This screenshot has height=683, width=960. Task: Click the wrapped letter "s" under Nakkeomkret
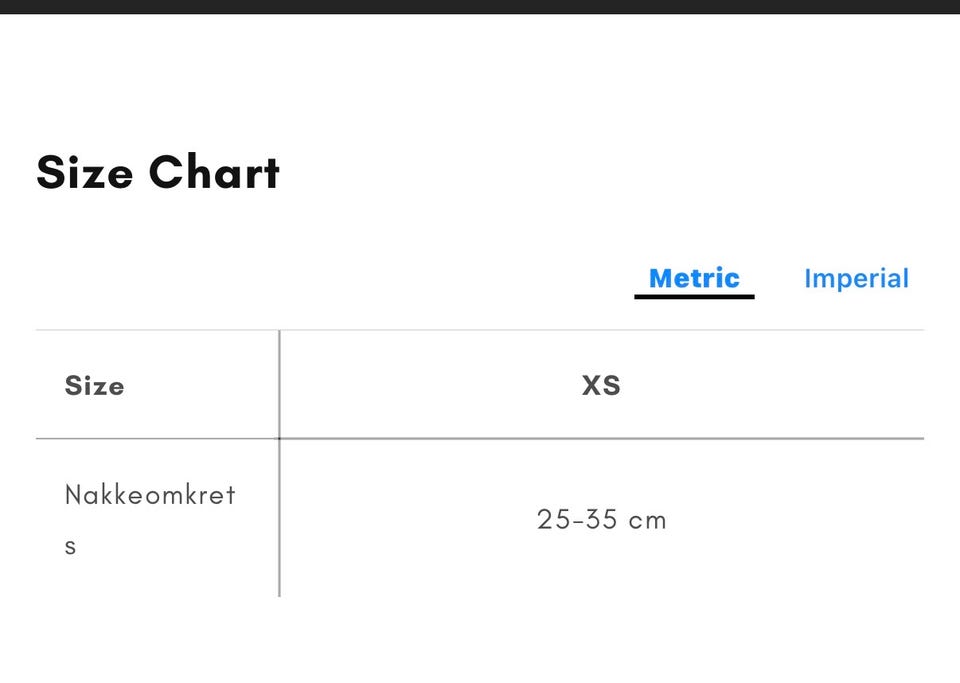pos(70,547)
